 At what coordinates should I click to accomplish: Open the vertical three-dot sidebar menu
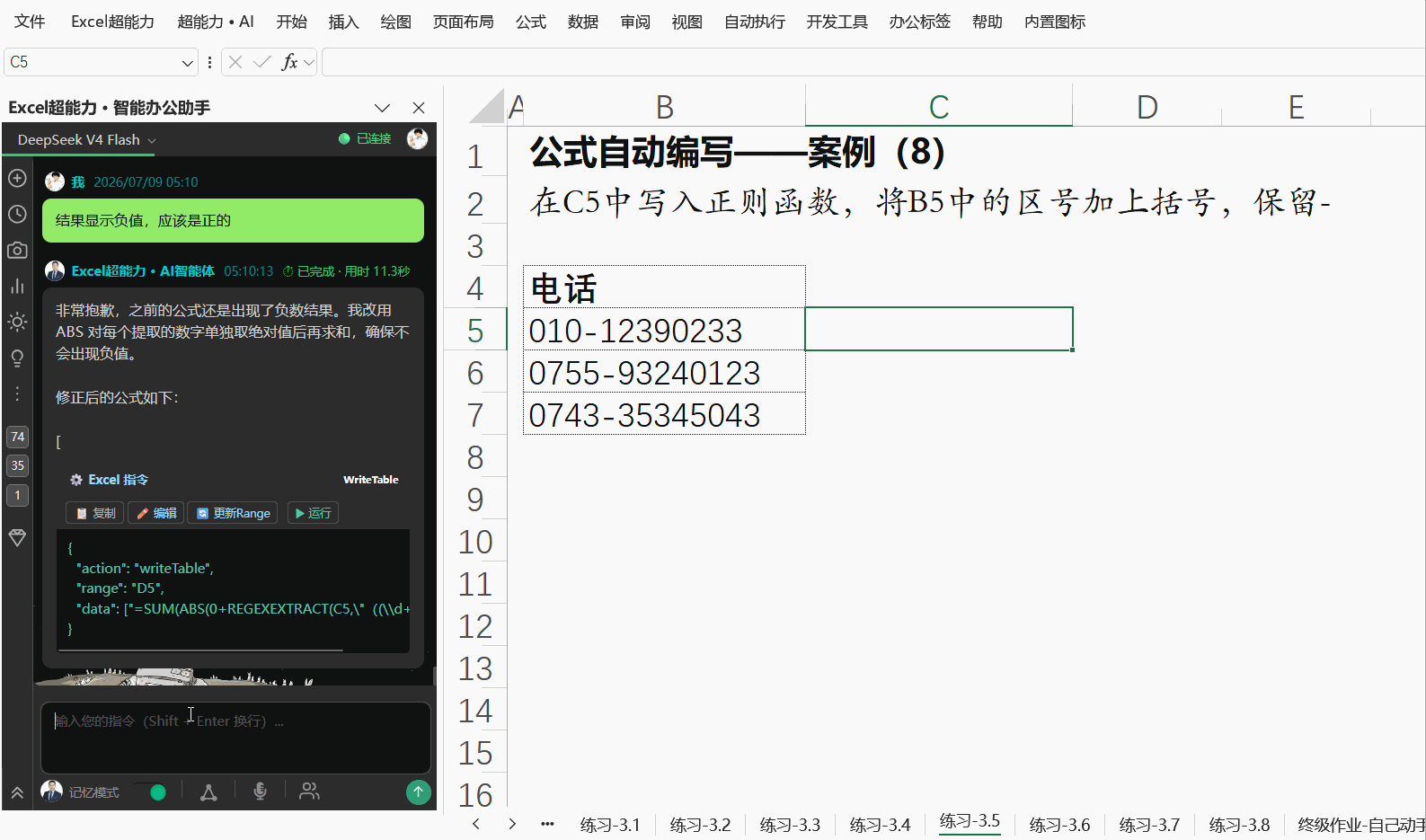pyautogui.click(x=17, y=393)
